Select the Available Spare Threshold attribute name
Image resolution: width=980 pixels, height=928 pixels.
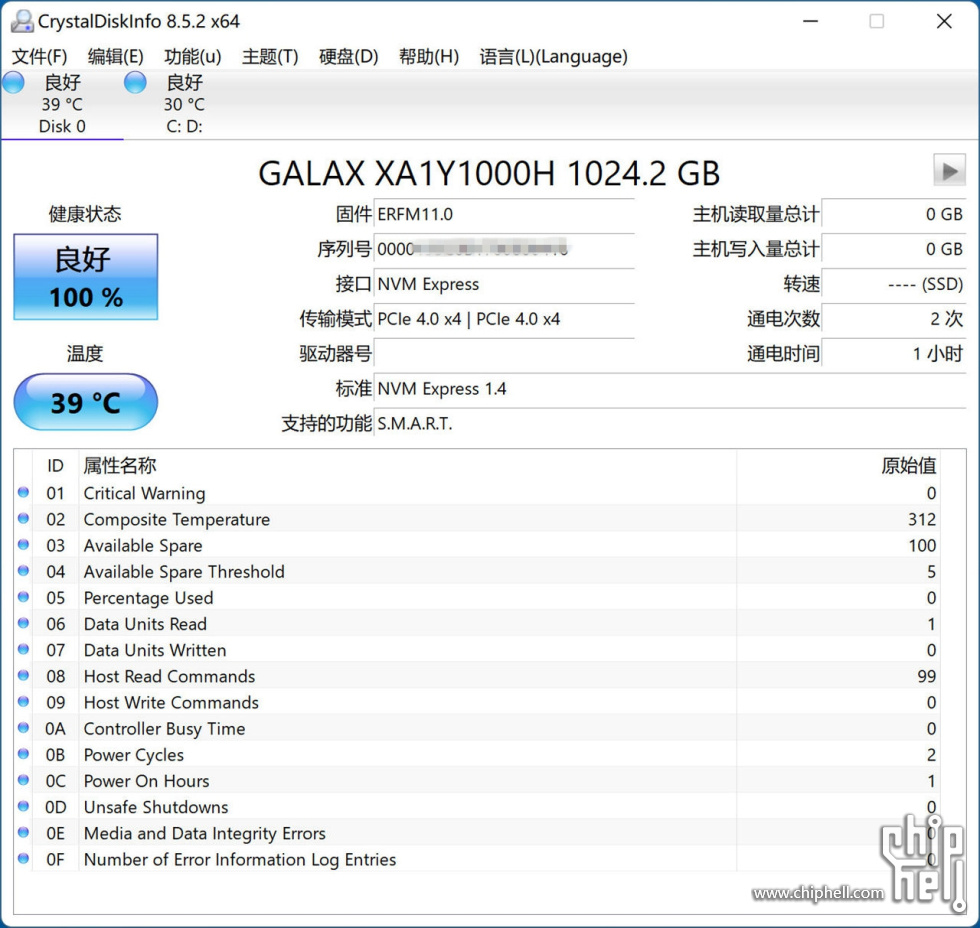(184, 572)
